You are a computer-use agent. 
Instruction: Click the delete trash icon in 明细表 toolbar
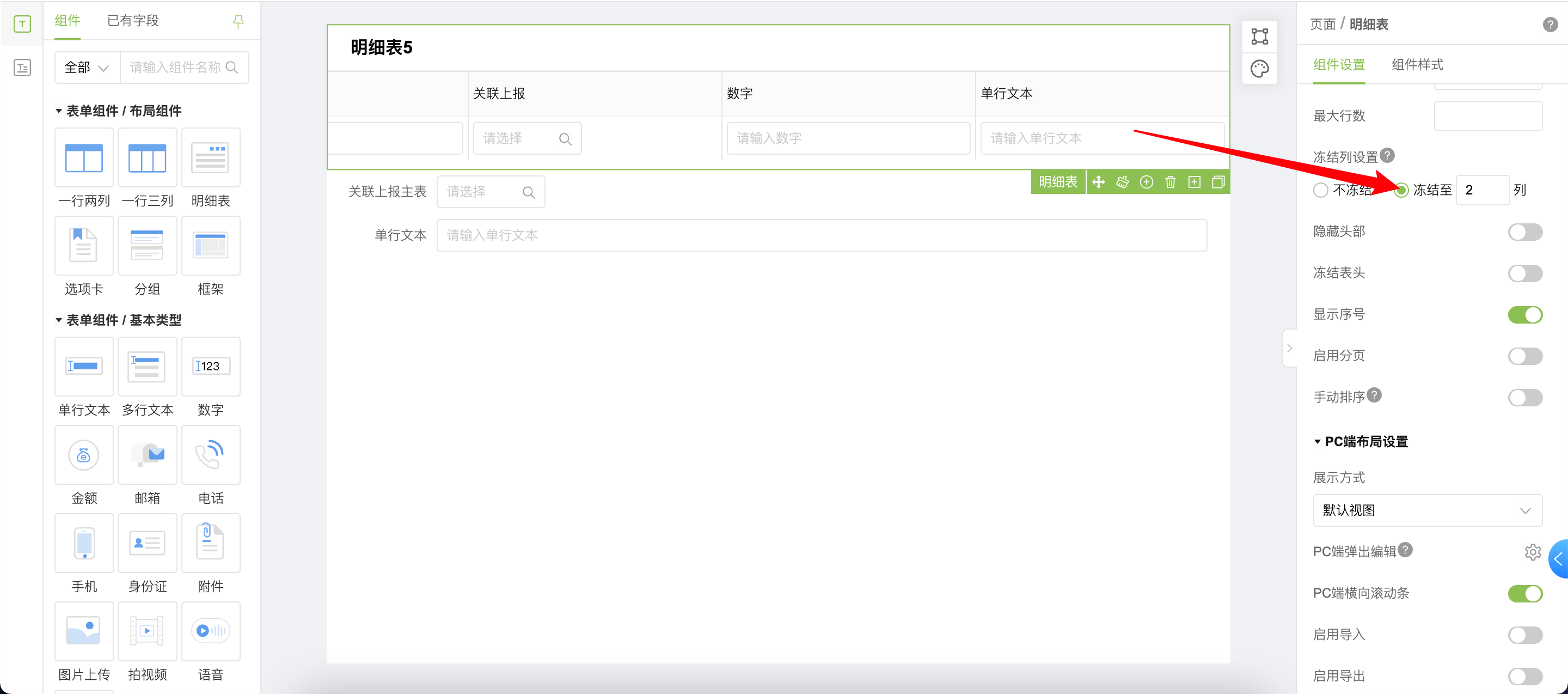pyautogui.click(x=1170, y=182)
